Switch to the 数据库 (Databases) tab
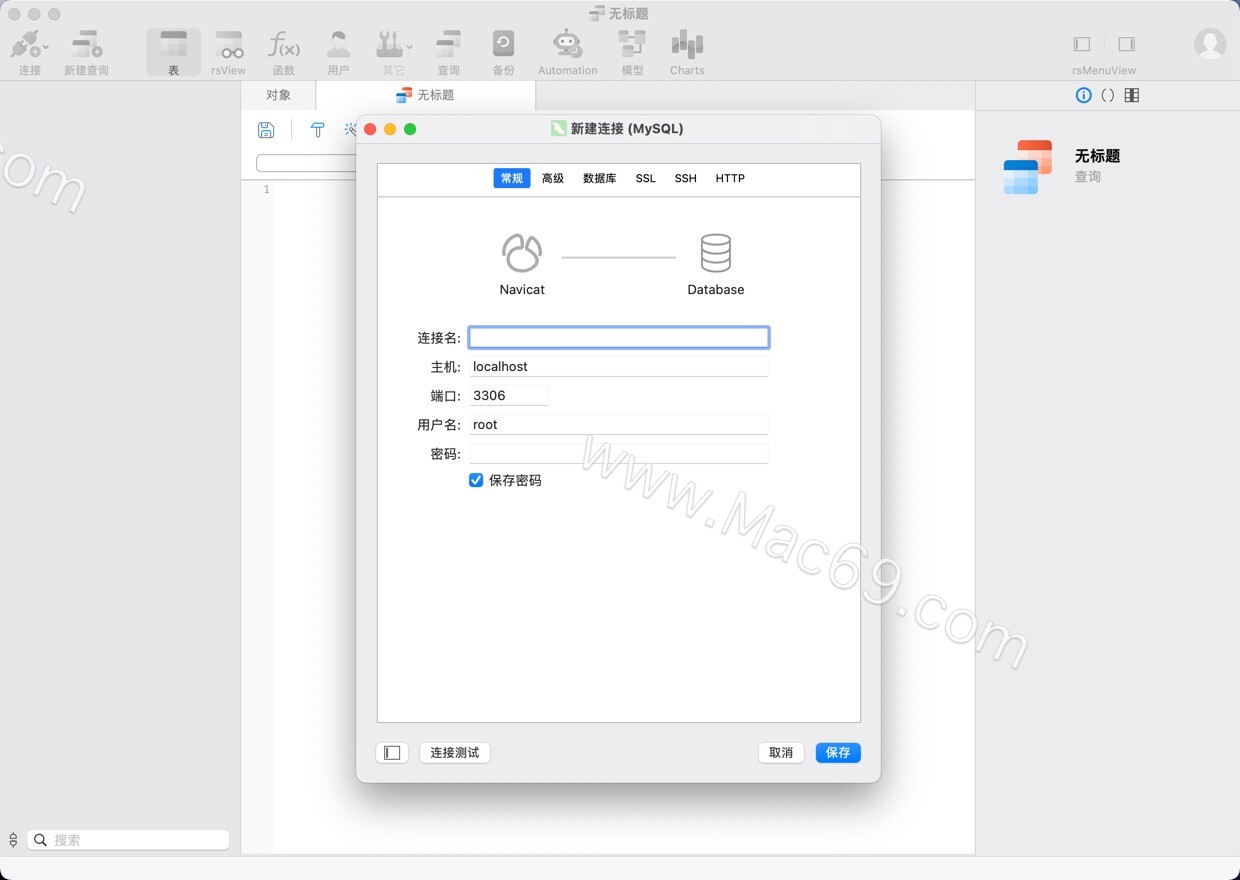This screenshot has width=1240, height=880. 600,178
